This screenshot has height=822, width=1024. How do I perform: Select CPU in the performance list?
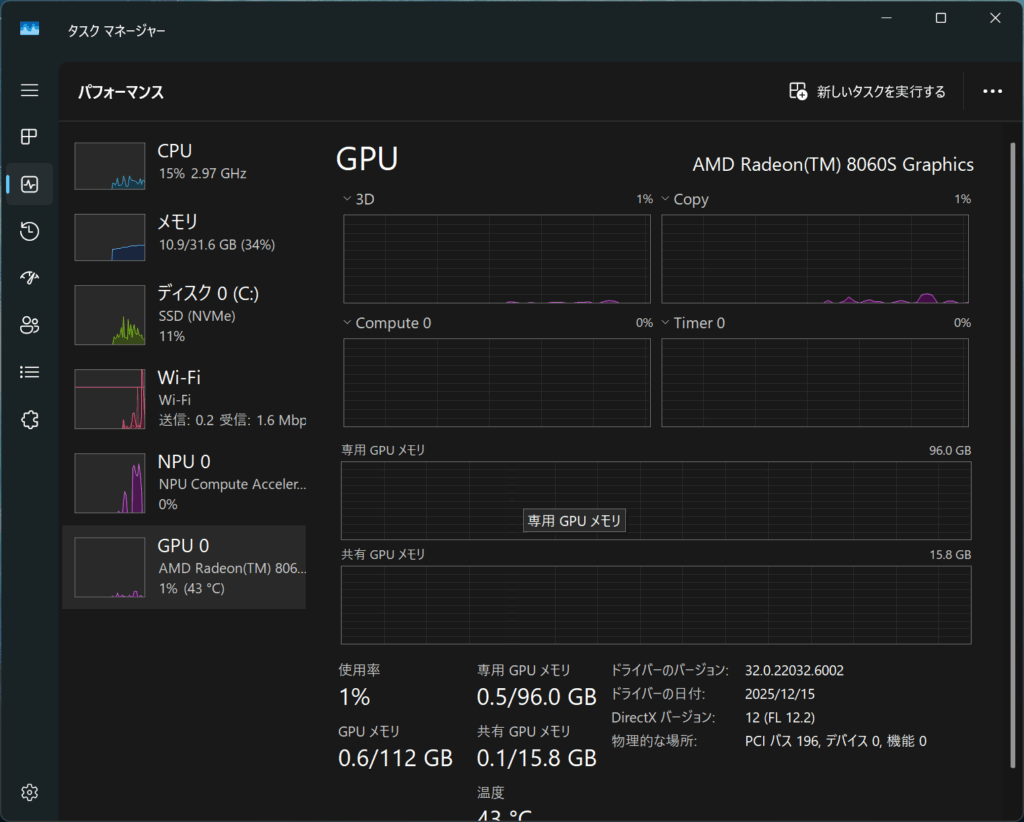point(184,163)
